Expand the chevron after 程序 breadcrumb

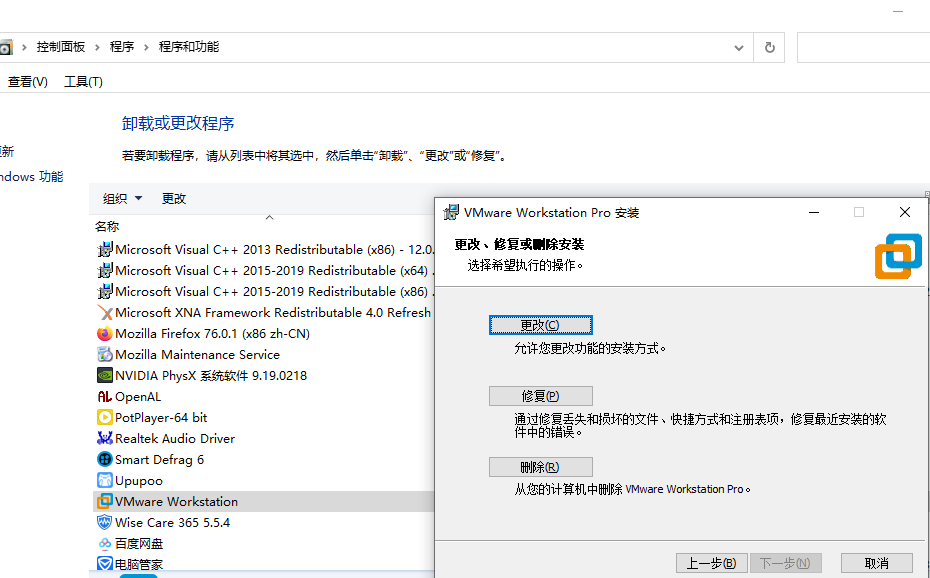point(146,47)
